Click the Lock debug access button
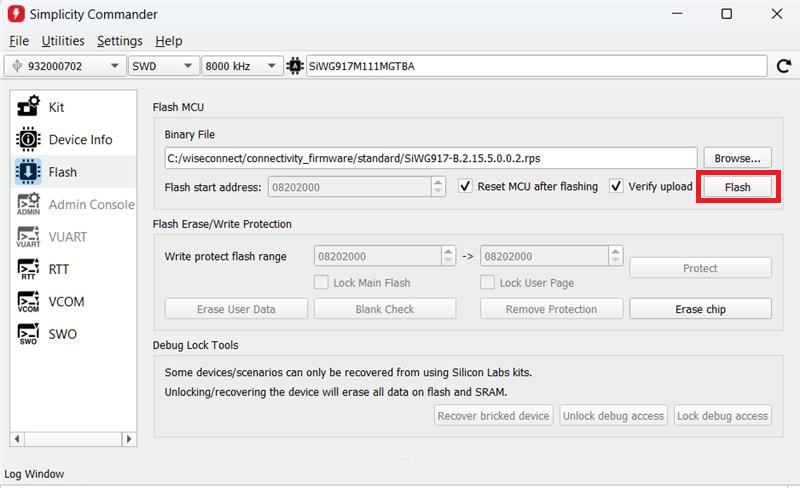 point(722,416)
